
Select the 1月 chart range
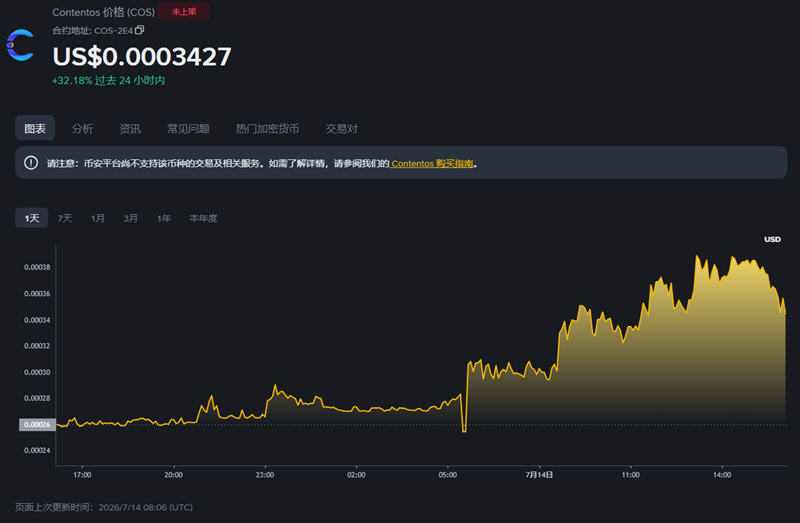click(97, 218)
